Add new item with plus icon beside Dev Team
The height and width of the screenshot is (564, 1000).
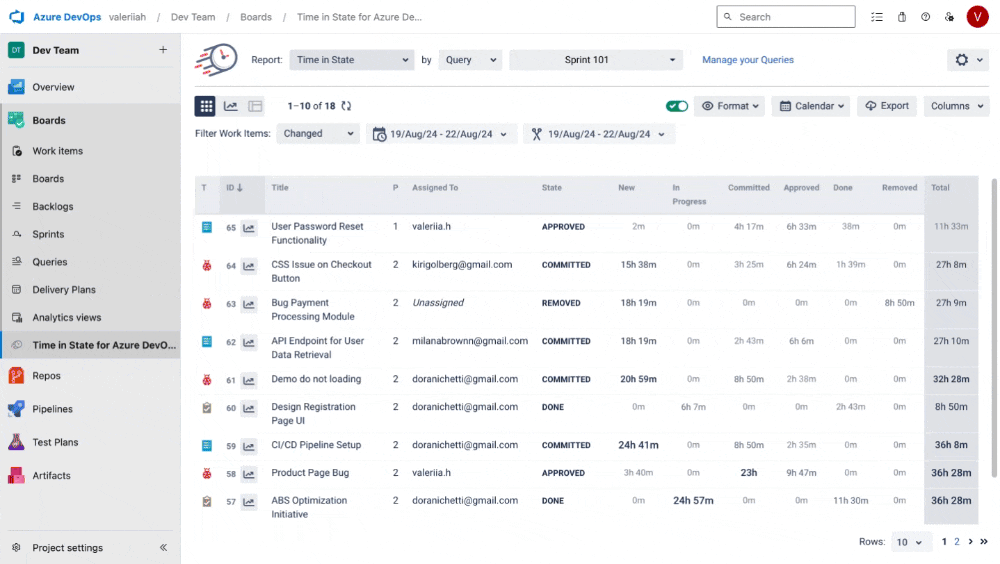click(163, 50)
